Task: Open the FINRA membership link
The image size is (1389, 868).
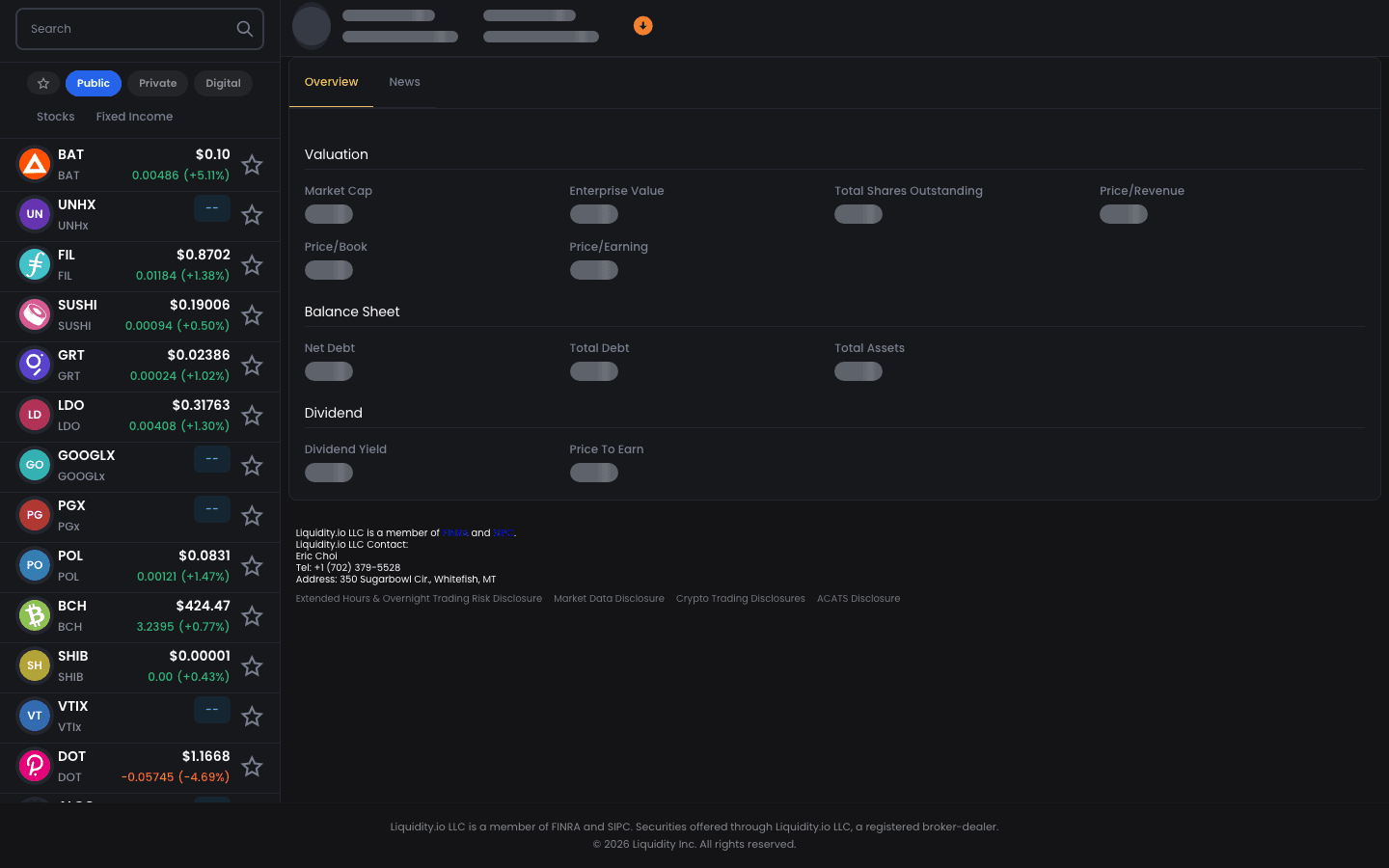Action: tap(455, 532)
